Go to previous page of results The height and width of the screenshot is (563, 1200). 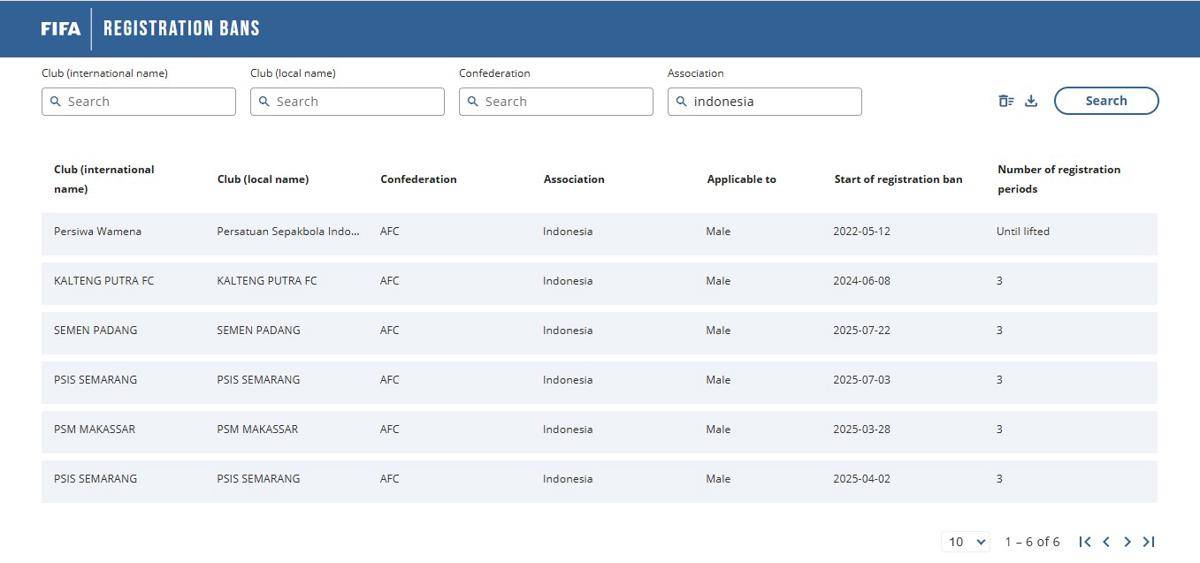(1106, 542)
